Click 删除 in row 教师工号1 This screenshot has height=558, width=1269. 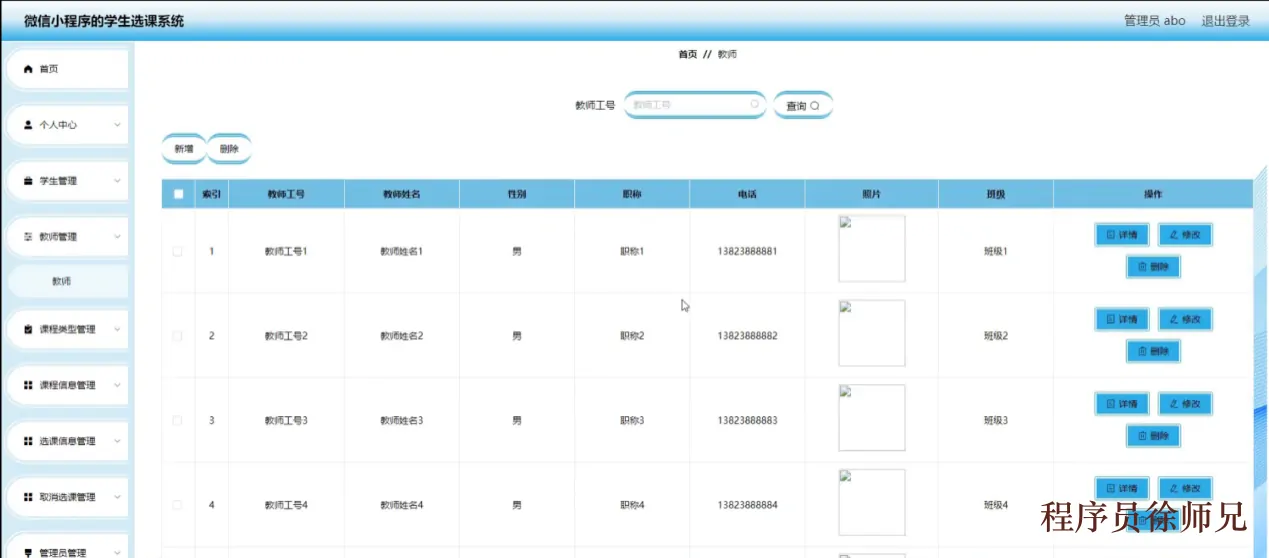point(1153,267)
